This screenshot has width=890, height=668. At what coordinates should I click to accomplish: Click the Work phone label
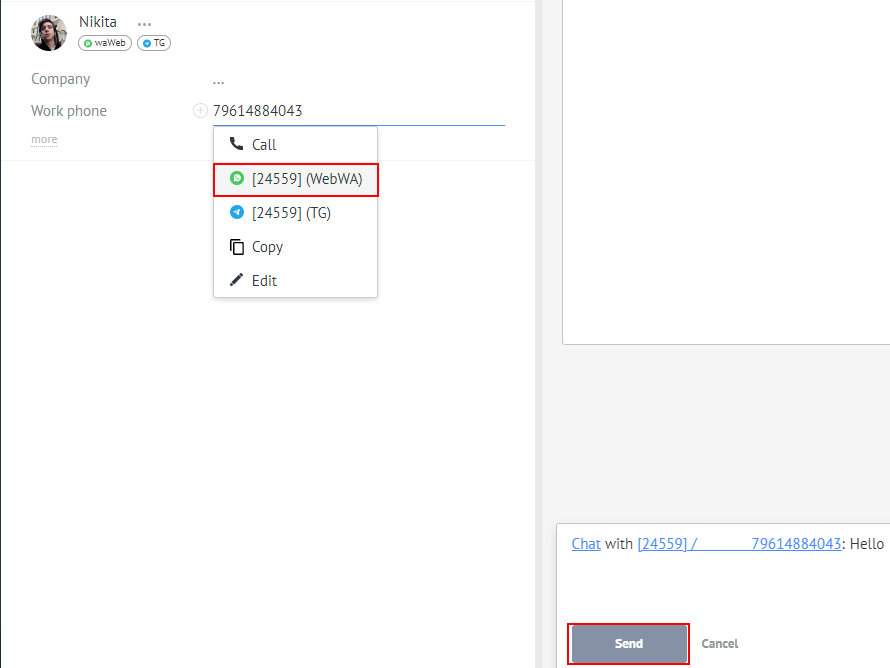point(69,111)
